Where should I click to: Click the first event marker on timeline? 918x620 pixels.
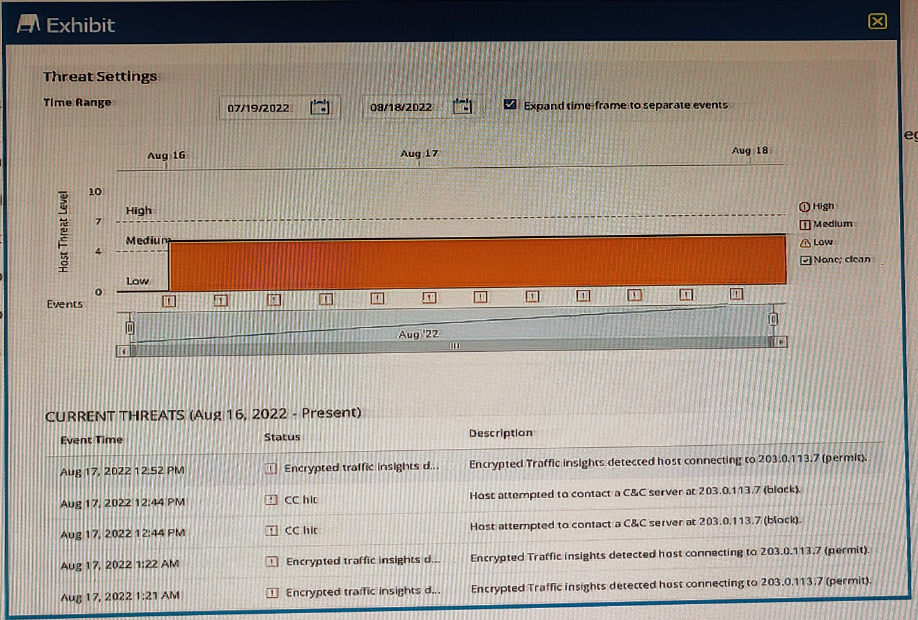tap(168, 299)
